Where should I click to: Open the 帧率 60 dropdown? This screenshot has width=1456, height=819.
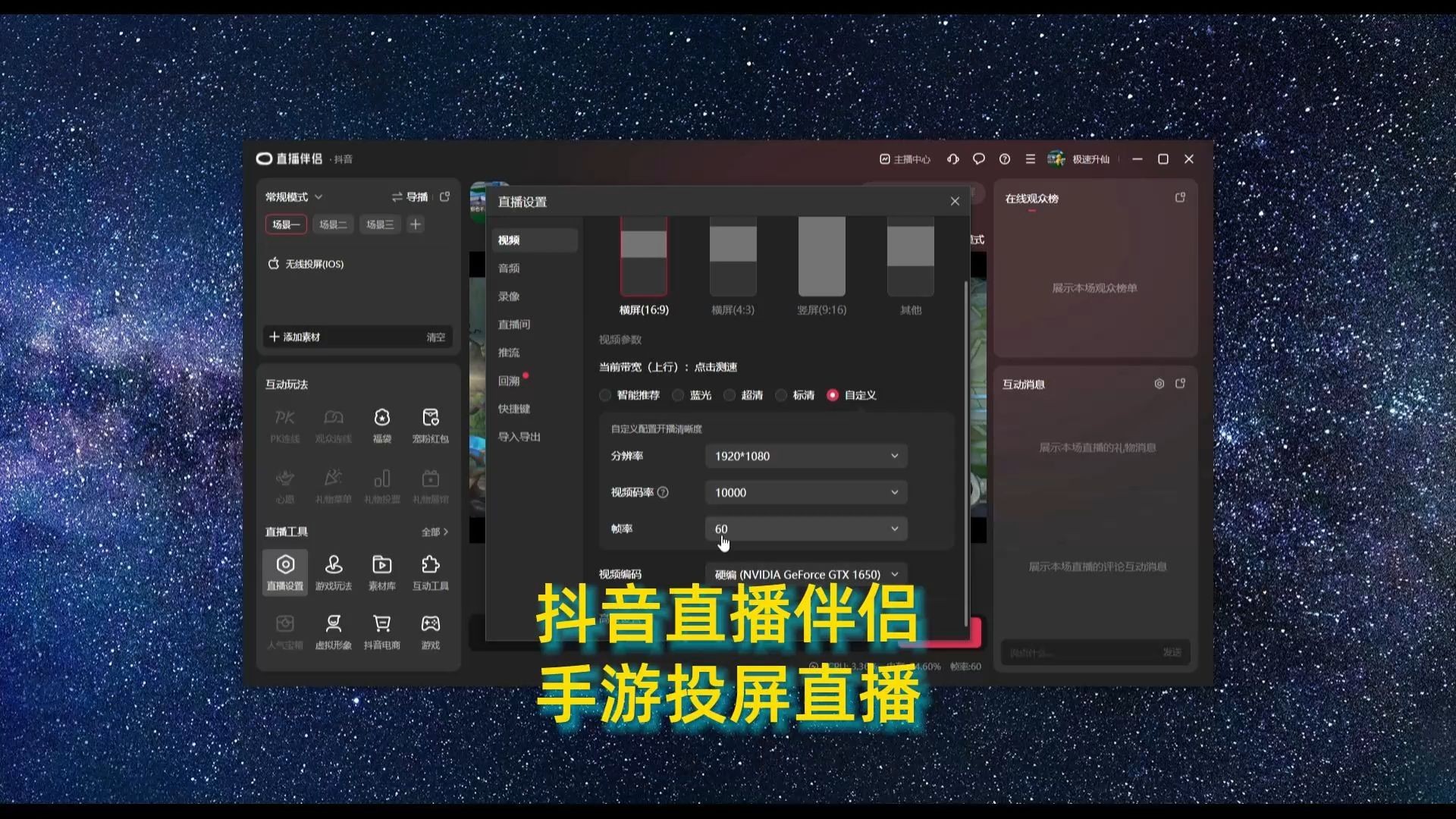pos(806,529)
